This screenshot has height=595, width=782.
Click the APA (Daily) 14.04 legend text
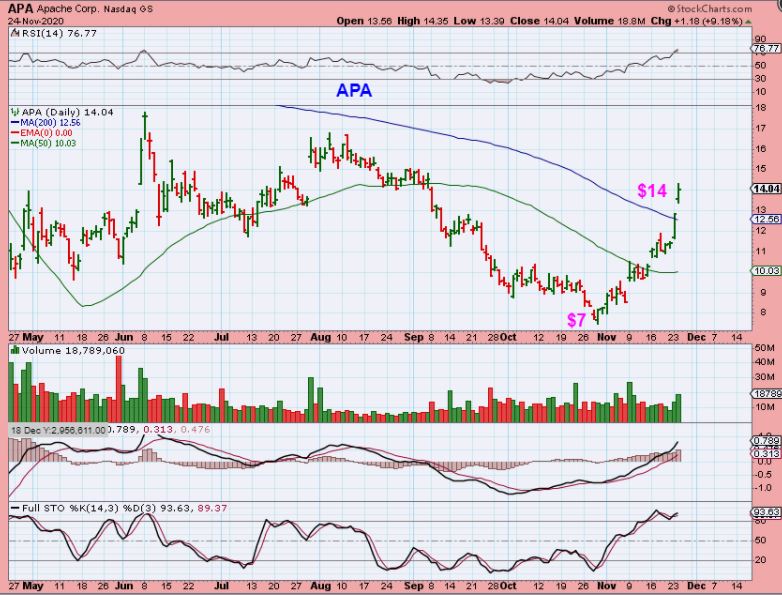pos(67,112)
